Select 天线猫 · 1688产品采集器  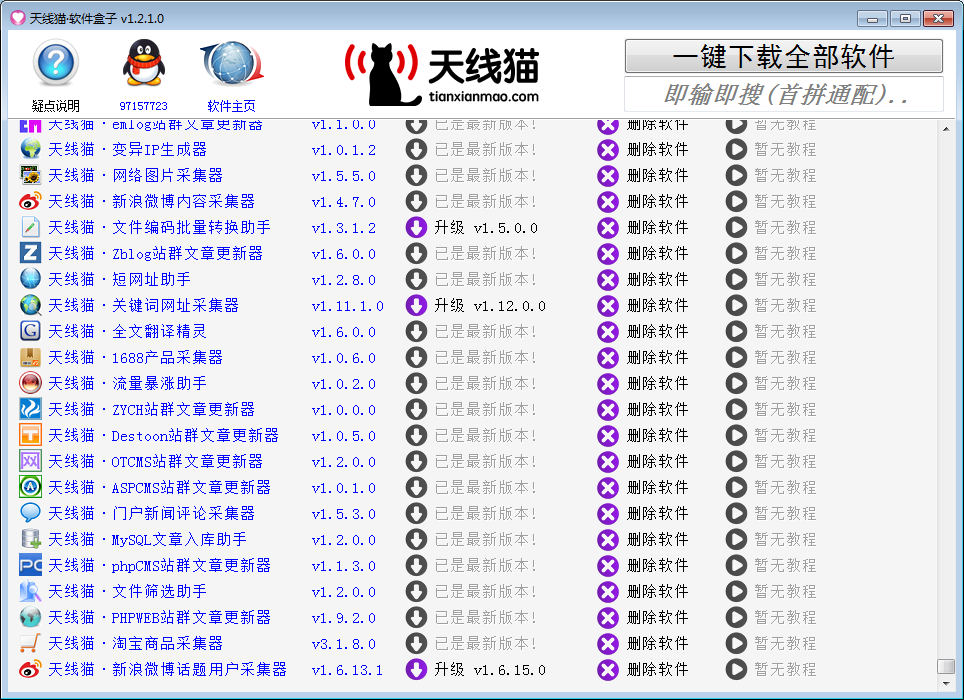(135, 358)
